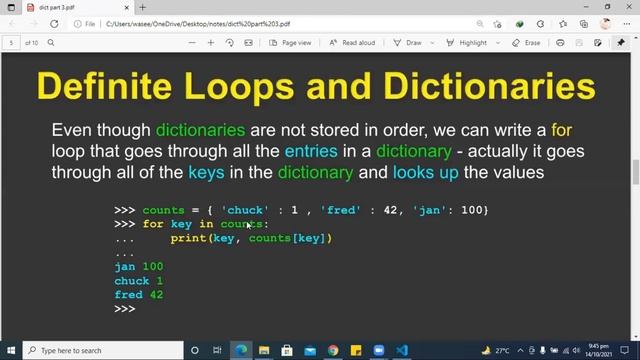Start Read aloud for the PDF
This screenshot has height=360, width=640.
click(x=352, y=42)
